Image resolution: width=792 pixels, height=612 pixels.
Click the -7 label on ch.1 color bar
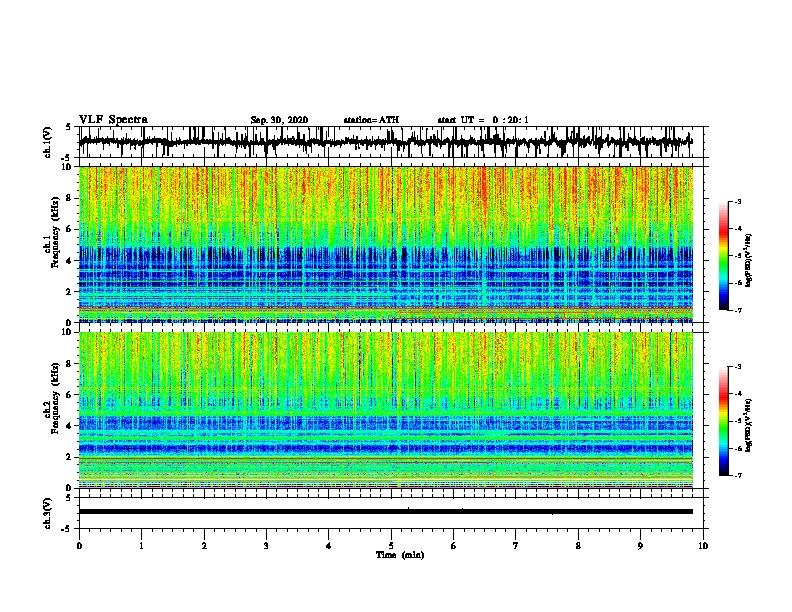click(x=738, y=310)
